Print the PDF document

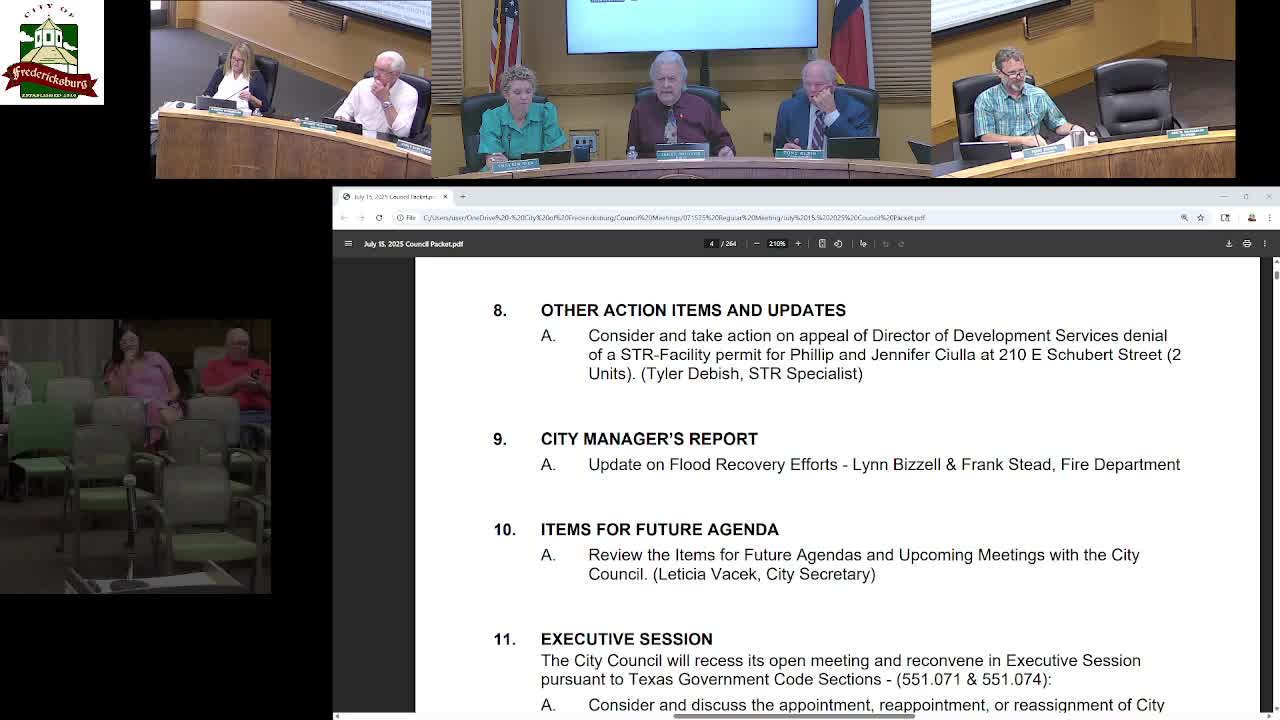(1246, 243)
